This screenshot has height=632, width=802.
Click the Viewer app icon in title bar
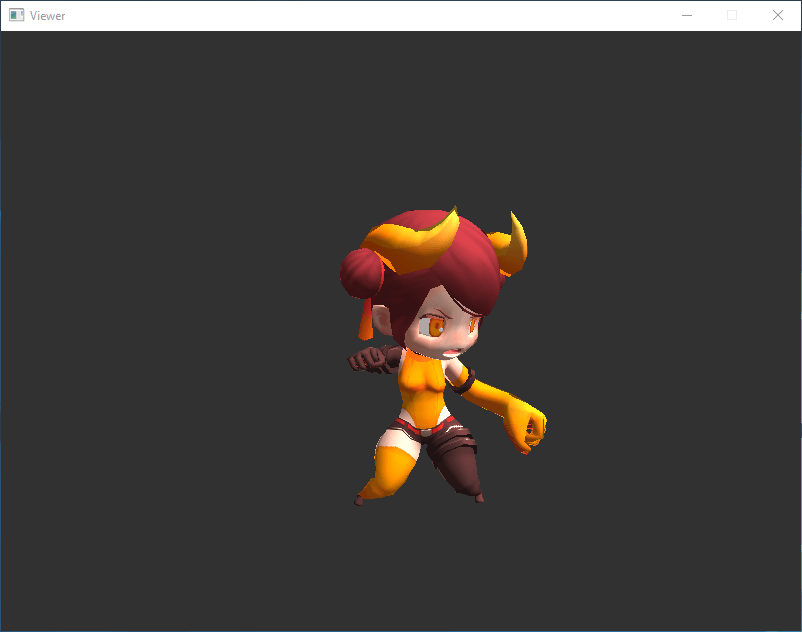pyautogui.click(x=16, y=15)
